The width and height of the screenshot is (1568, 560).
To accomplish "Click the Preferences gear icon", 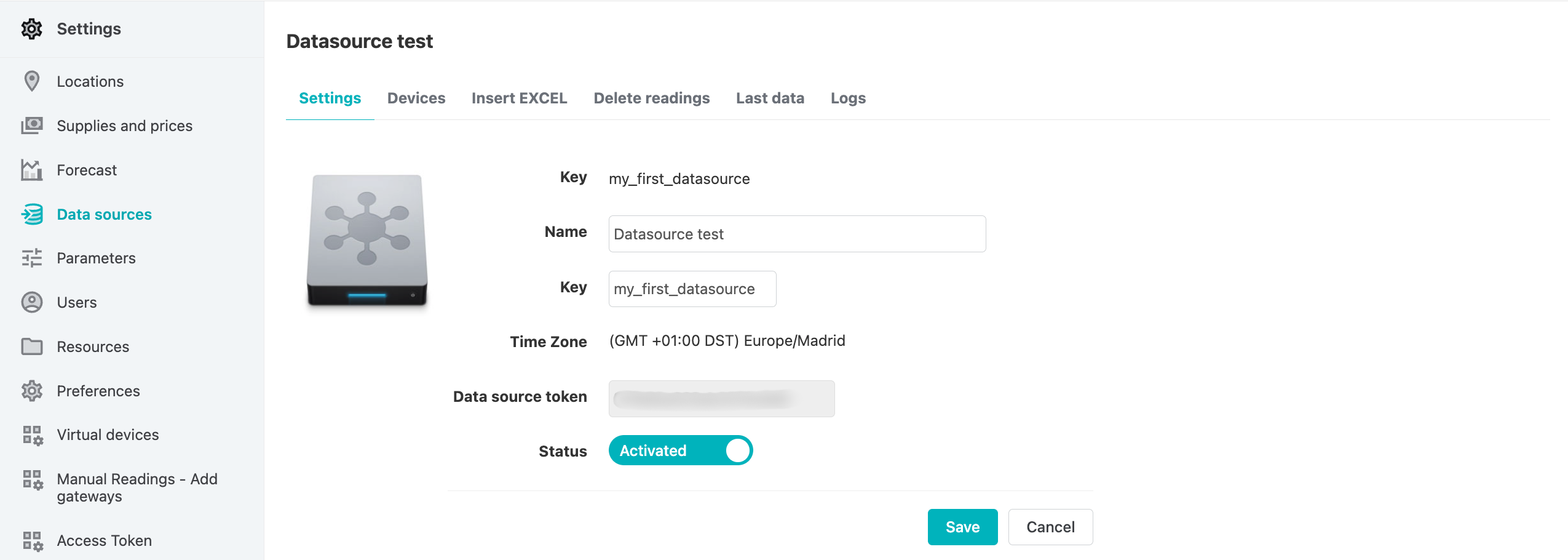I will [x=31, y=391].
